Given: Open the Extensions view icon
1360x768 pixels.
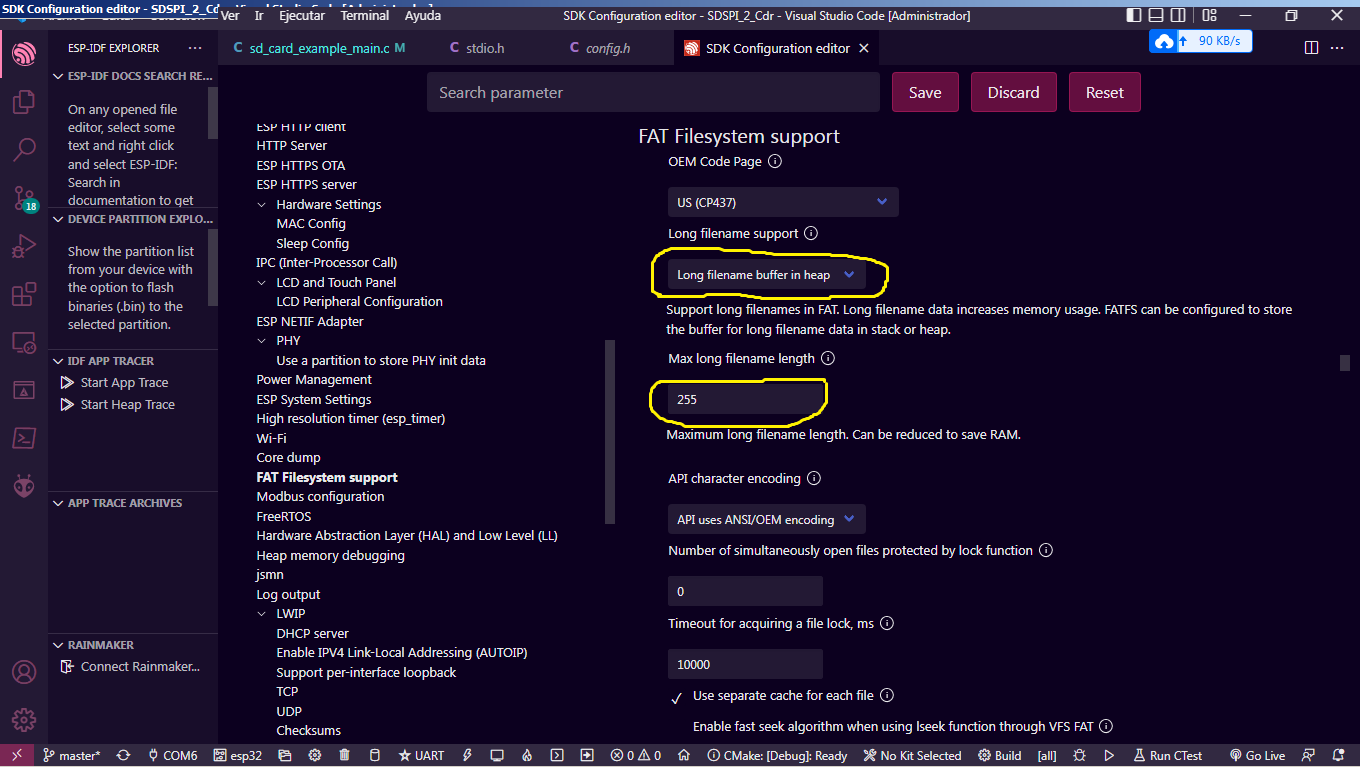Looking at the screenshot, I should [24, 295].
